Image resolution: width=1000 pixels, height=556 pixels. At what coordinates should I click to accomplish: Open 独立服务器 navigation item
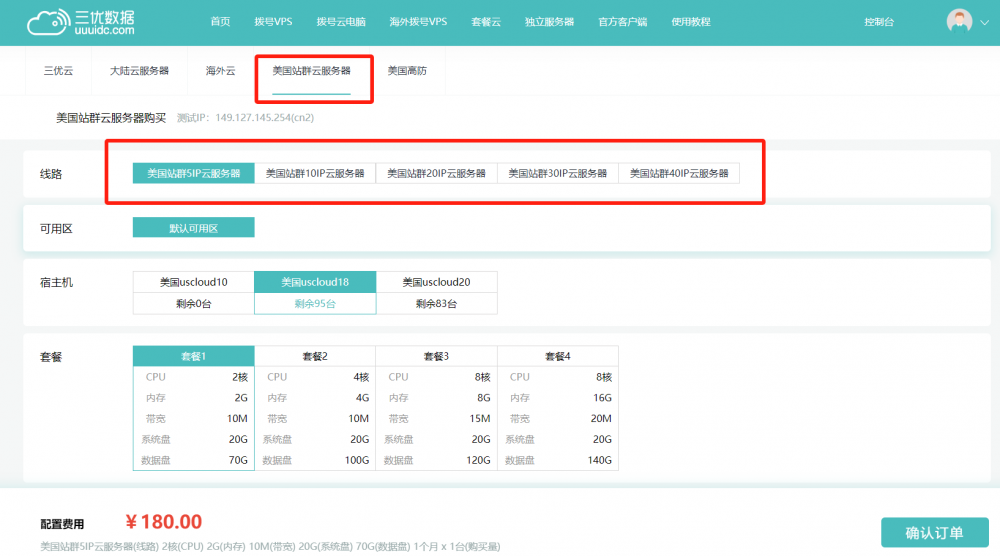(549, 22)
